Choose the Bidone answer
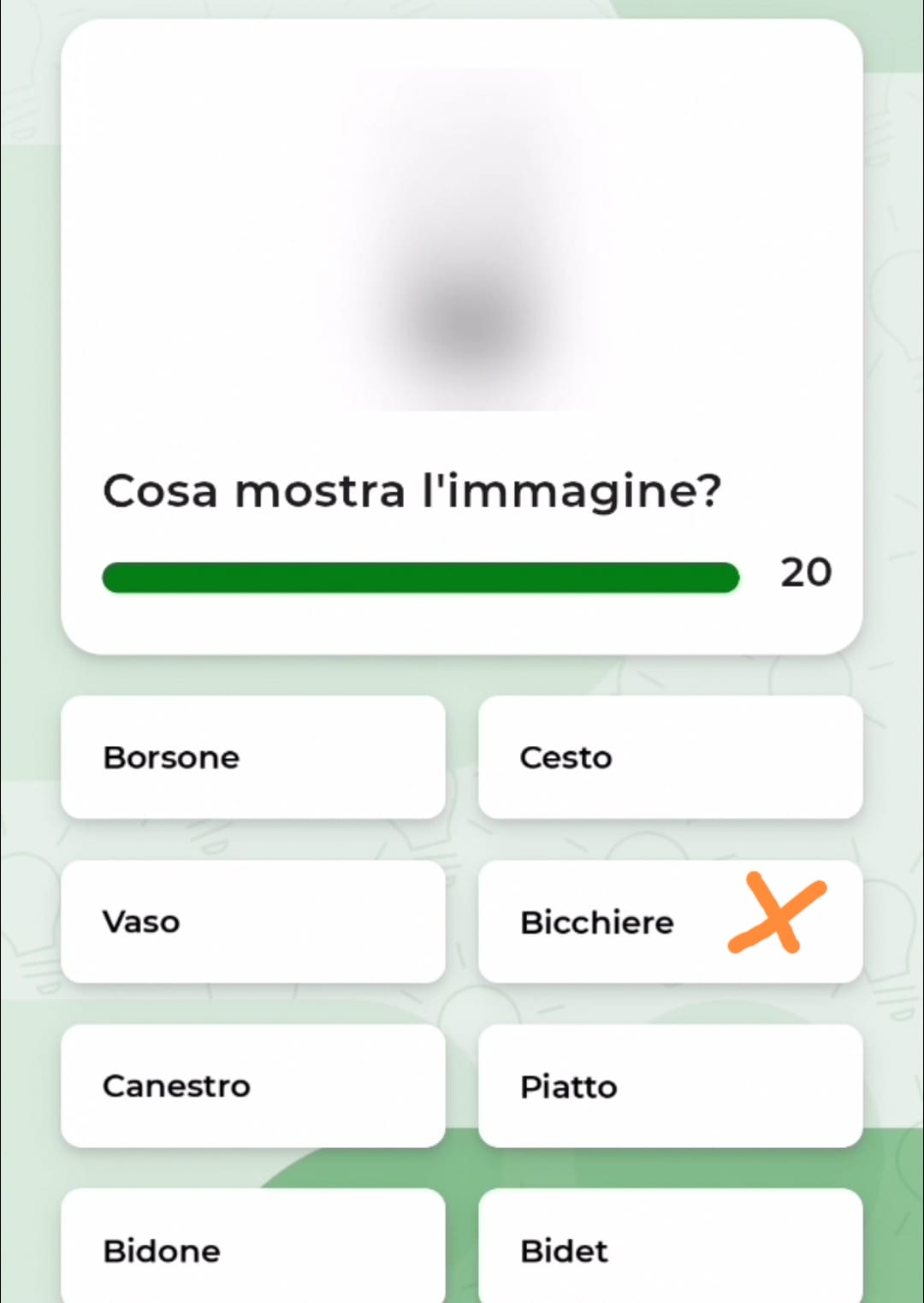Image resolution: width=924 pixels, height=1303 pixels. 252,1249
